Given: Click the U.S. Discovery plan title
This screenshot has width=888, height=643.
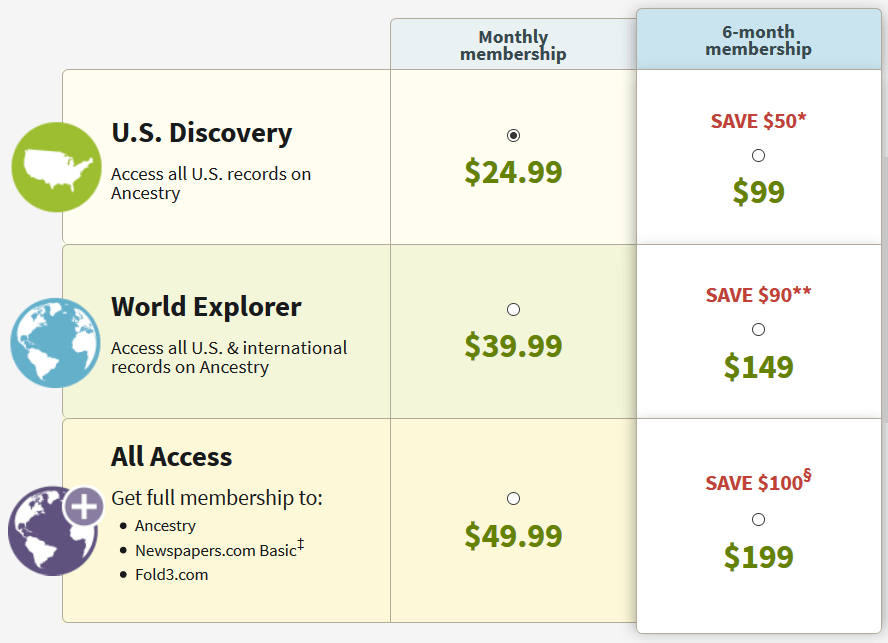Looking at the screenshot, I should [201, 133].
